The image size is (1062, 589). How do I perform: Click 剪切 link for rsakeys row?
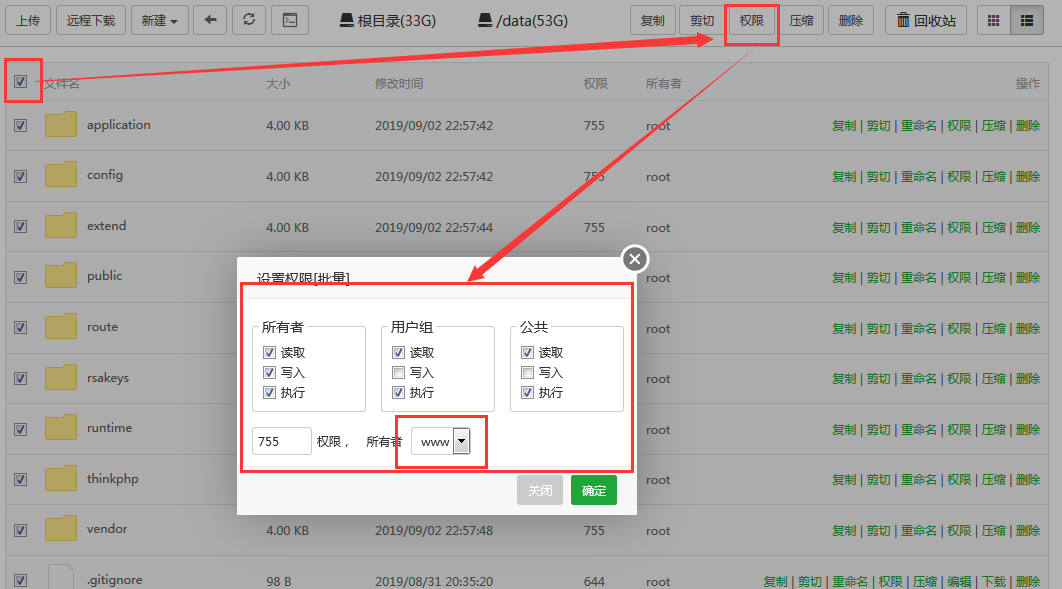(x=878, y=378)
